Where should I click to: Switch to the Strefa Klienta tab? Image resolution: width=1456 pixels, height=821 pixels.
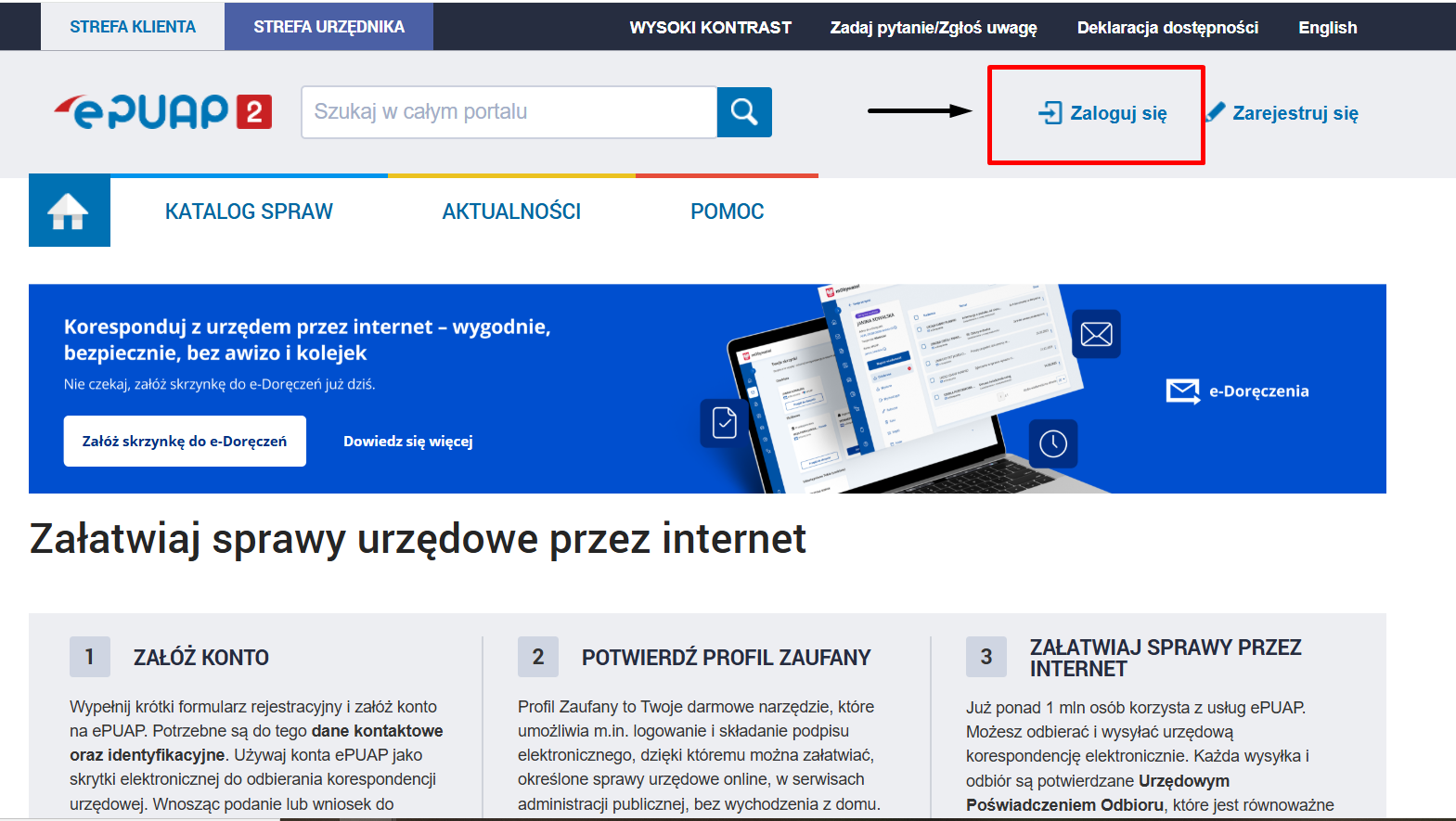coord(133,27)
